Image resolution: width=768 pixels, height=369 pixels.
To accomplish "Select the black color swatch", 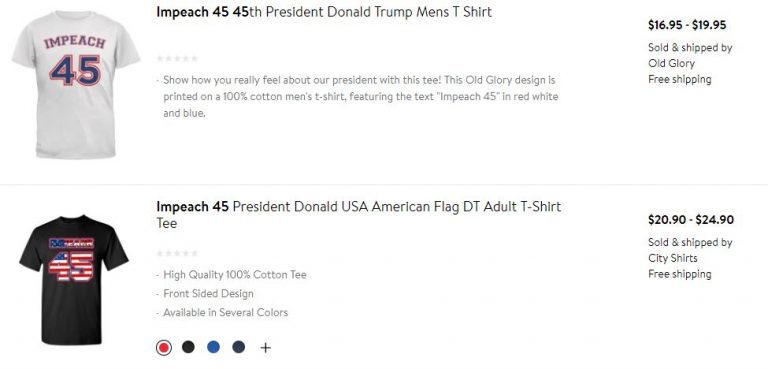I will point(188,347).
